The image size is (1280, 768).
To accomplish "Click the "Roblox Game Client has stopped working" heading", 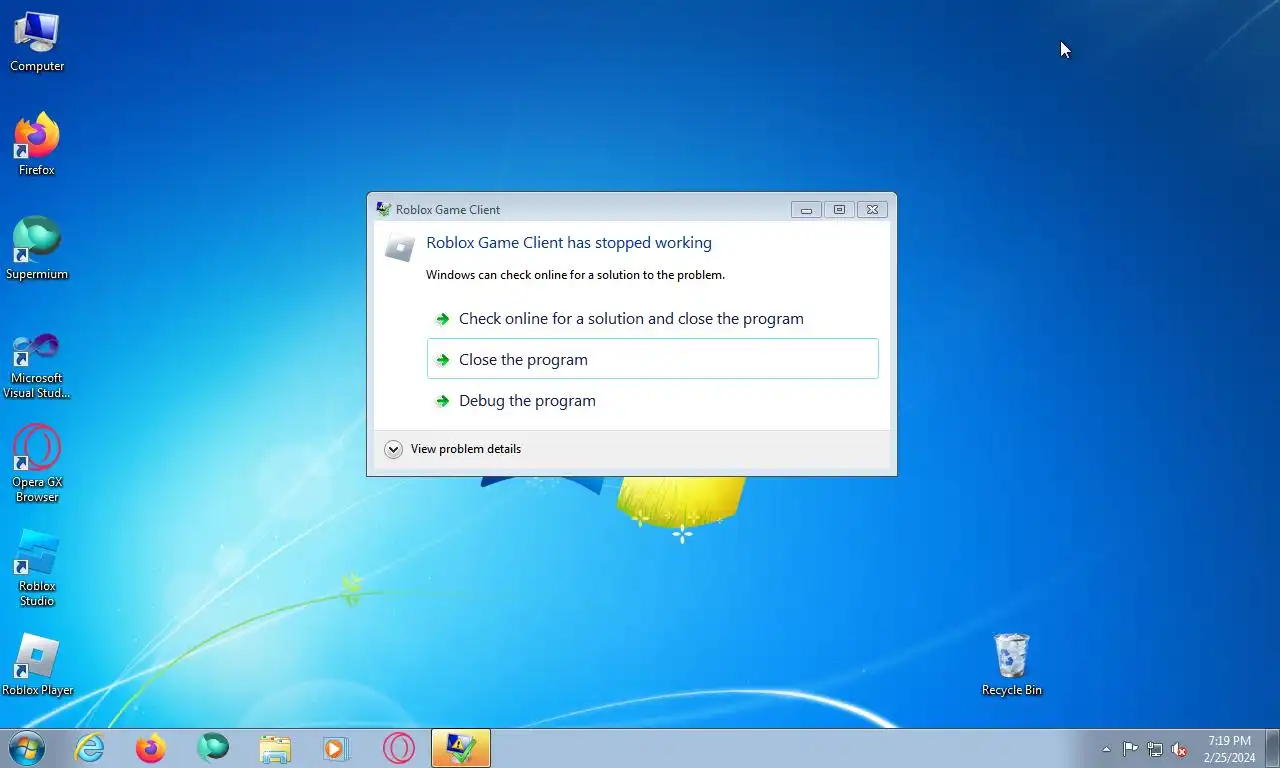I will tap(569, 242).
